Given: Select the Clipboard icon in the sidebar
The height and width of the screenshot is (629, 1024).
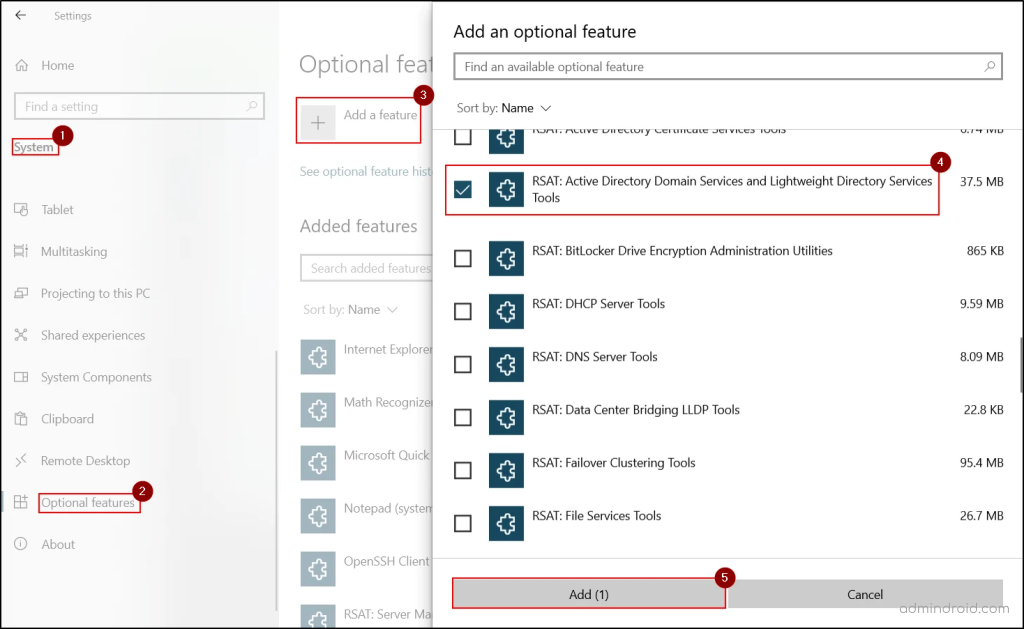Looking at the screenshot, I should pos(22,419).
